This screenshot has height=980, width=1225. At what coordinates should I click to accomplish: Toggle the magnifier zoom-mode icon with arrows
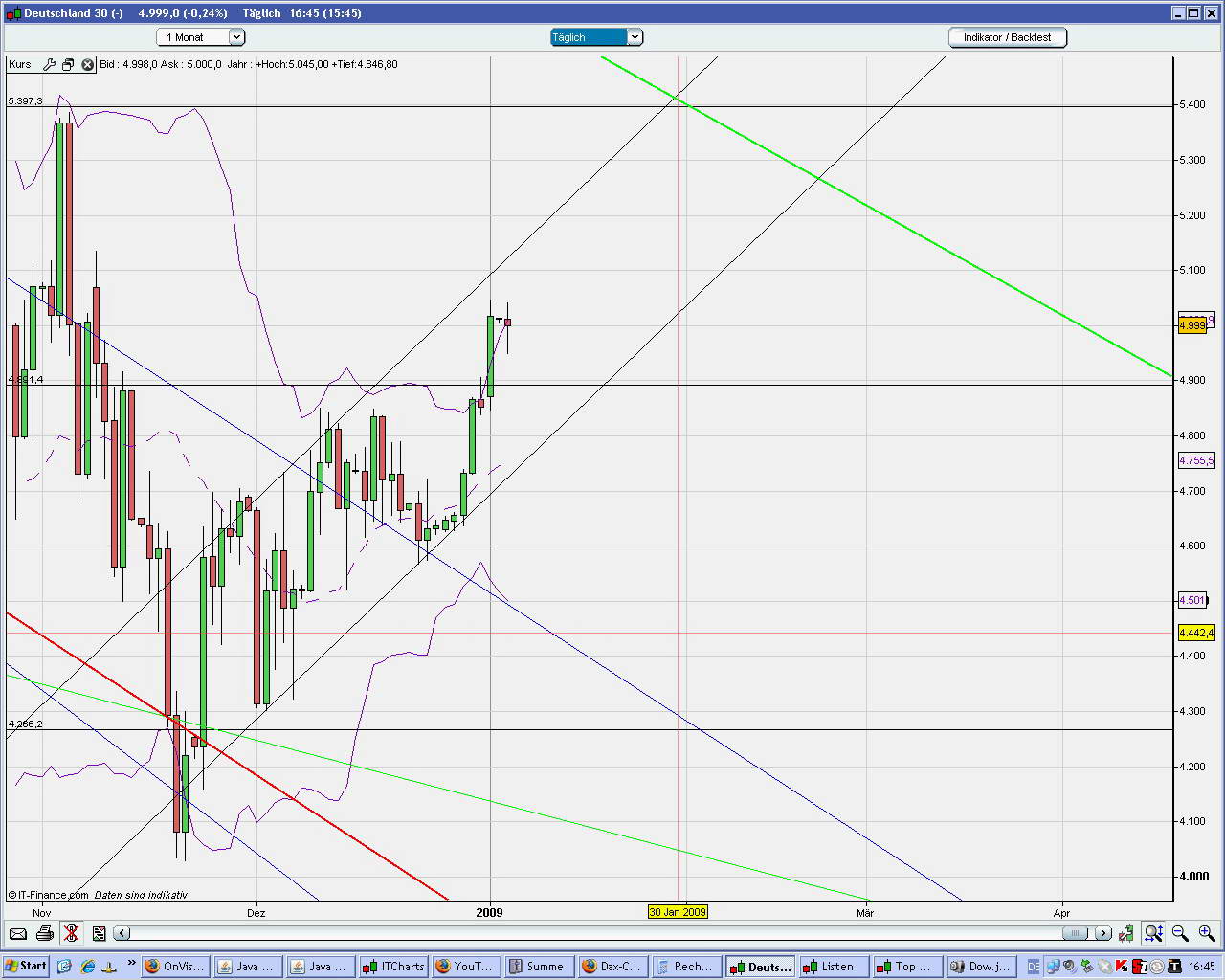(x=1154, y=933)
